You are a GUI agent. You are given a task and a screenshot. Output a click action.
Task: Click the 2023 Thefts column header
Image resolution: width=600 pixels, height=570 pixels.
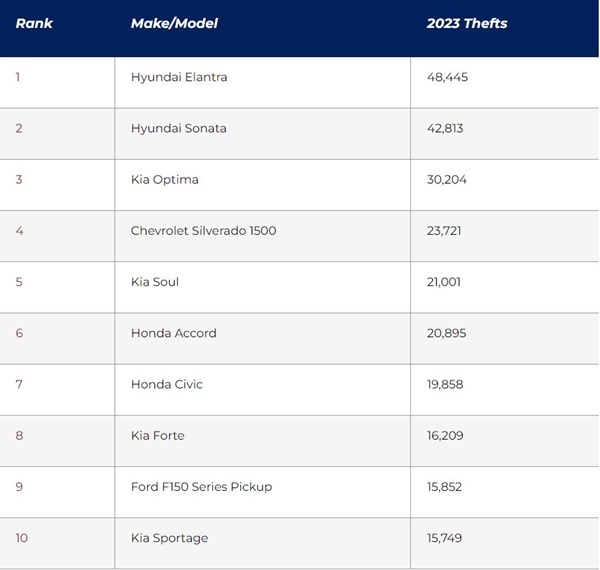pos(467,23)
